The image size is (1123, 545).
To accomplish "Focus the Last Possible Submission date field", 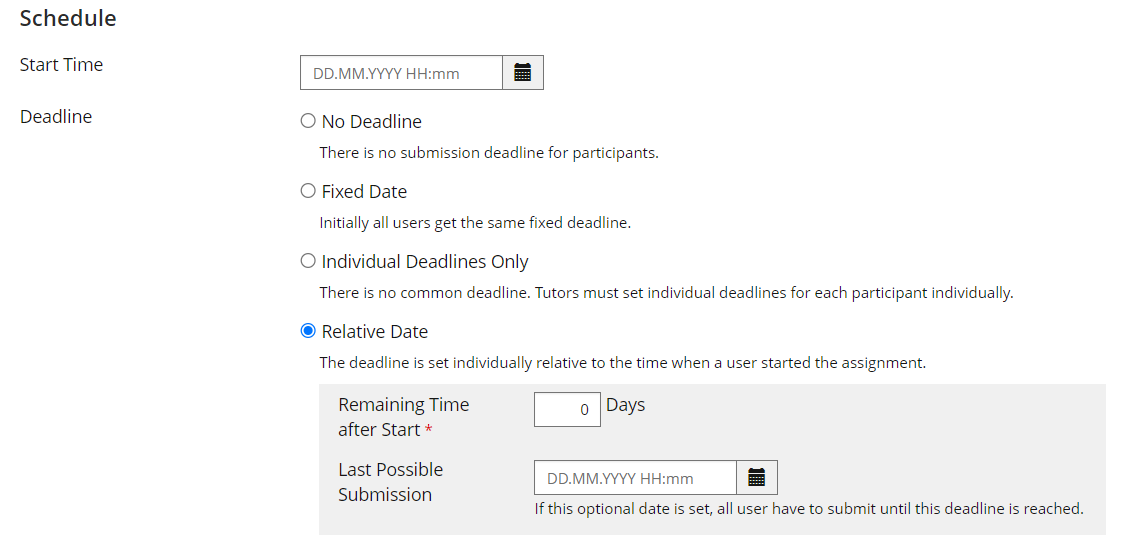I will [x=635, y=478].
